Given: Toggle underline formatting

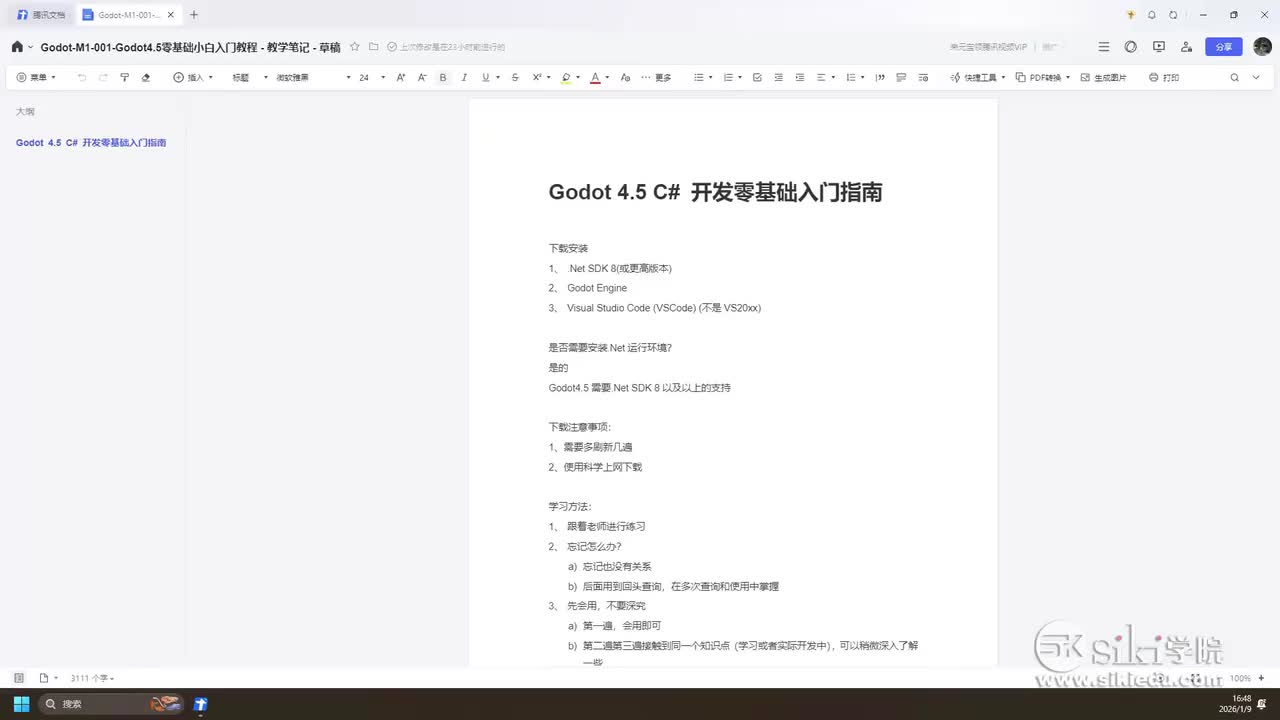Looking at the screenshot, I should [x=485, y=77].
